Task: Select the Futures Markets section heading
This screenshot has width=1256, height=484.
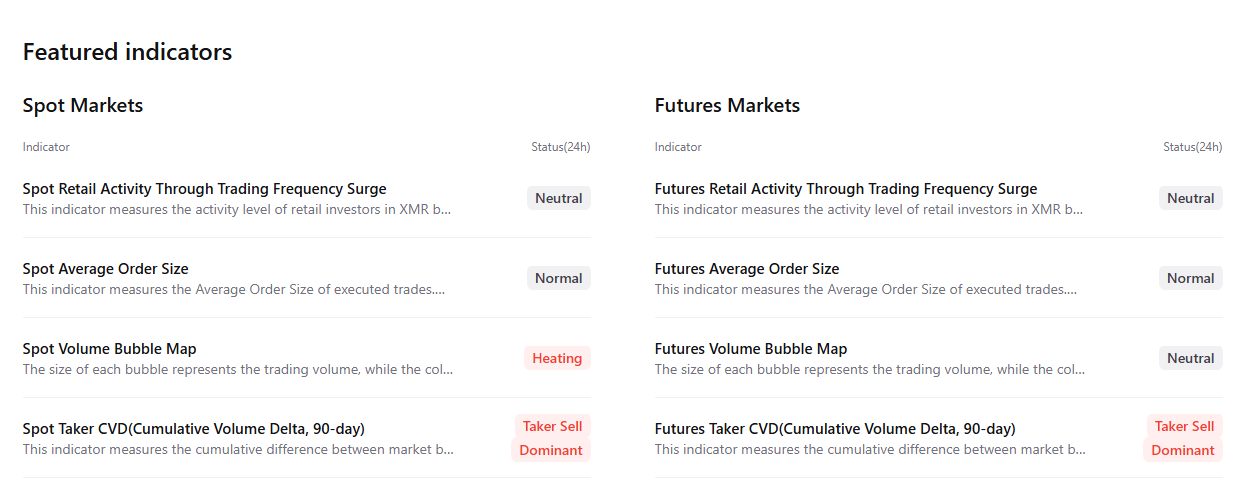Action: [727, 105]
